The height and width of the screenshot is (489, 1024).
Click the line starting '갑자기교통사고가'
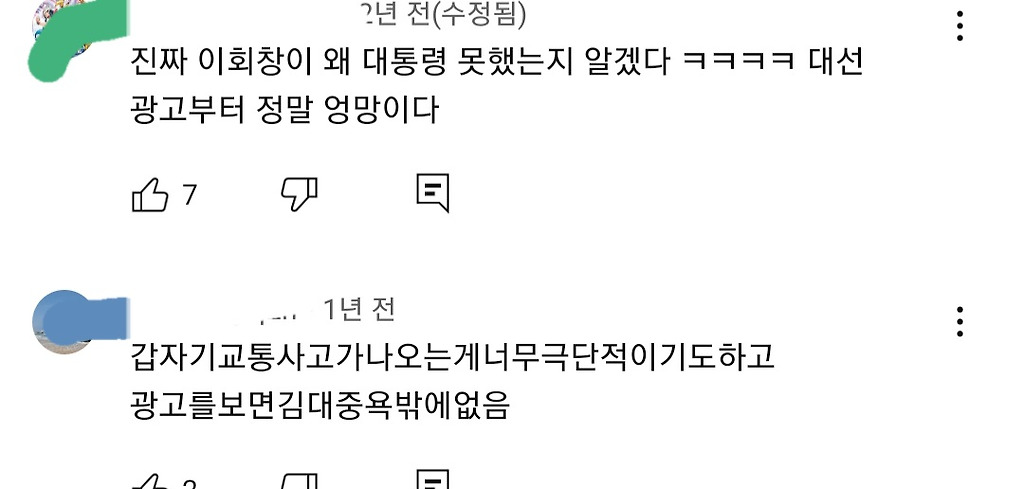coord(453,358)
